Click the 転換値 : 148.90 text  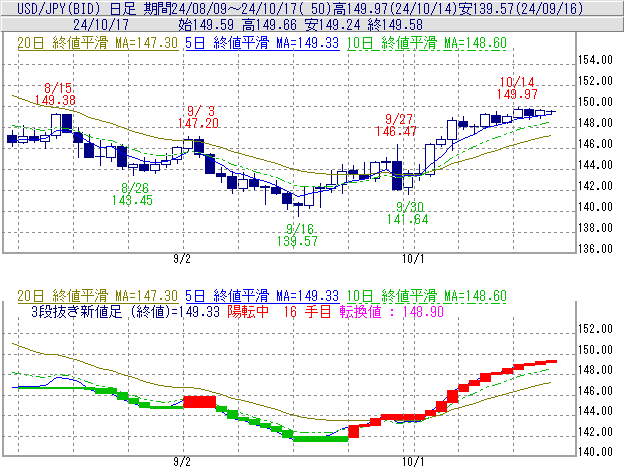tap(392, 312)
